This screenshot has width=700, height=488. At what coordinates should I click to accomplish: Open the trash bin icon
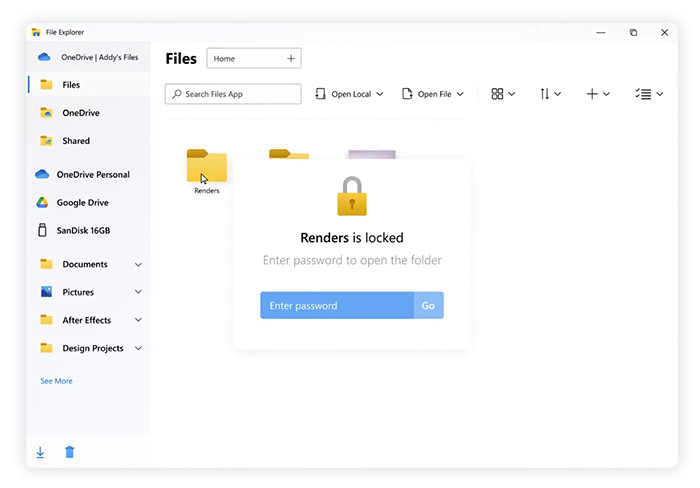click(x=69, y=452)
